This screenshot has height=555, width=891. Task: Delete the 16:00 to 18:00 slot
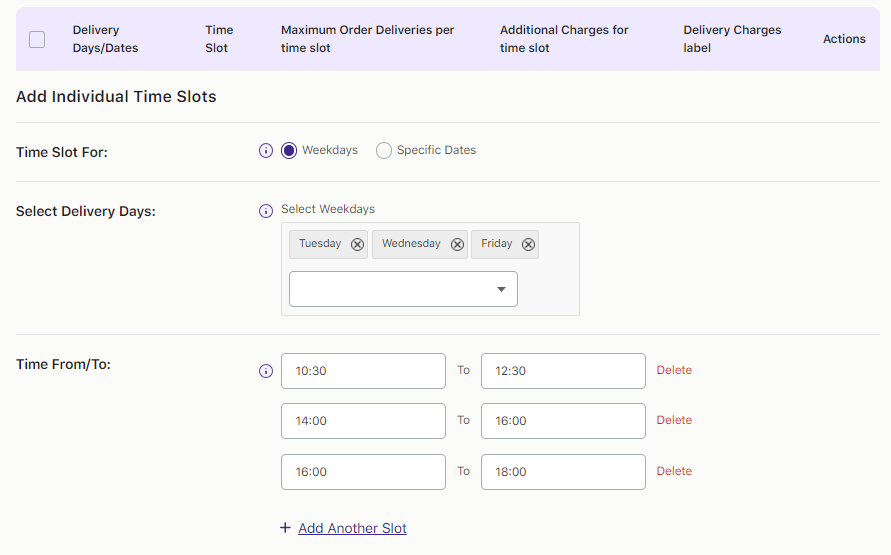click(674, 471)
